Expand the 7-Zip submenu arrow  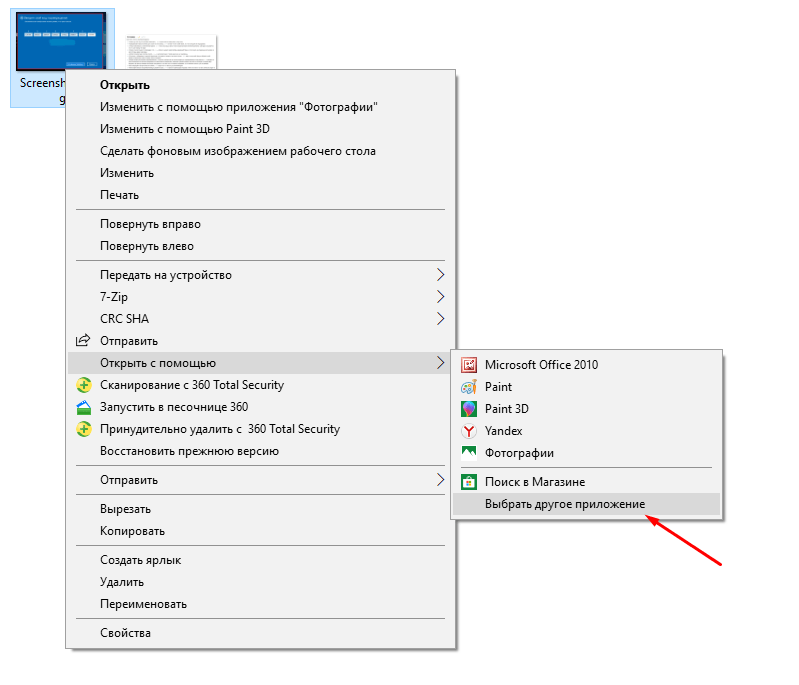[x=441, y=297]
